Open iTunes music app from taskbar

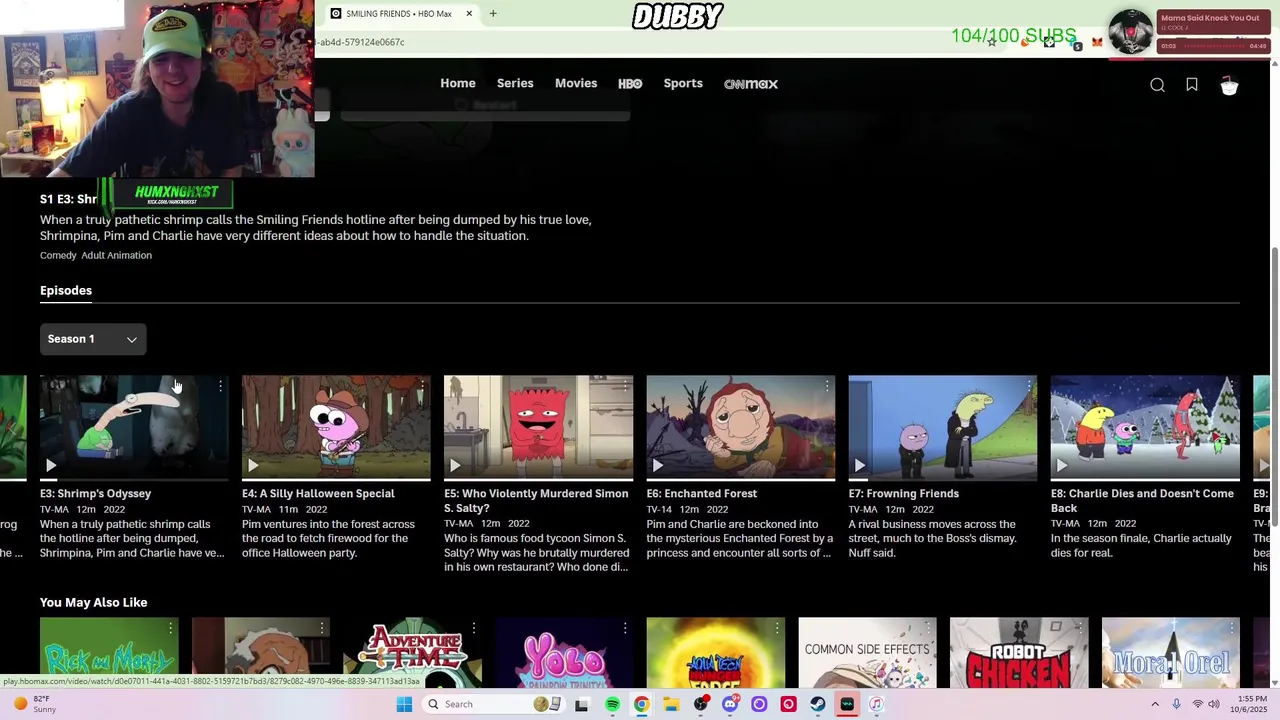[x=876, y=704]
